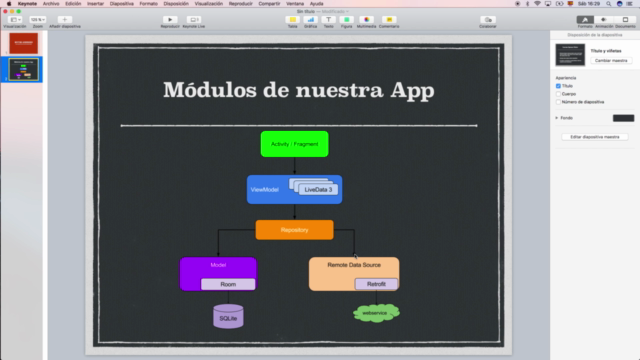Enable the Cuerpo checkbox
Viewport: 640px width, 360px height.
[x=558, y=94]
